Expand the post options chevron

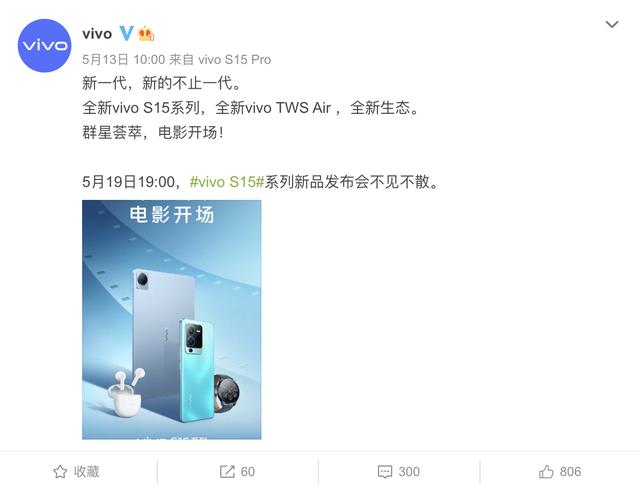(x=611, y=24)
